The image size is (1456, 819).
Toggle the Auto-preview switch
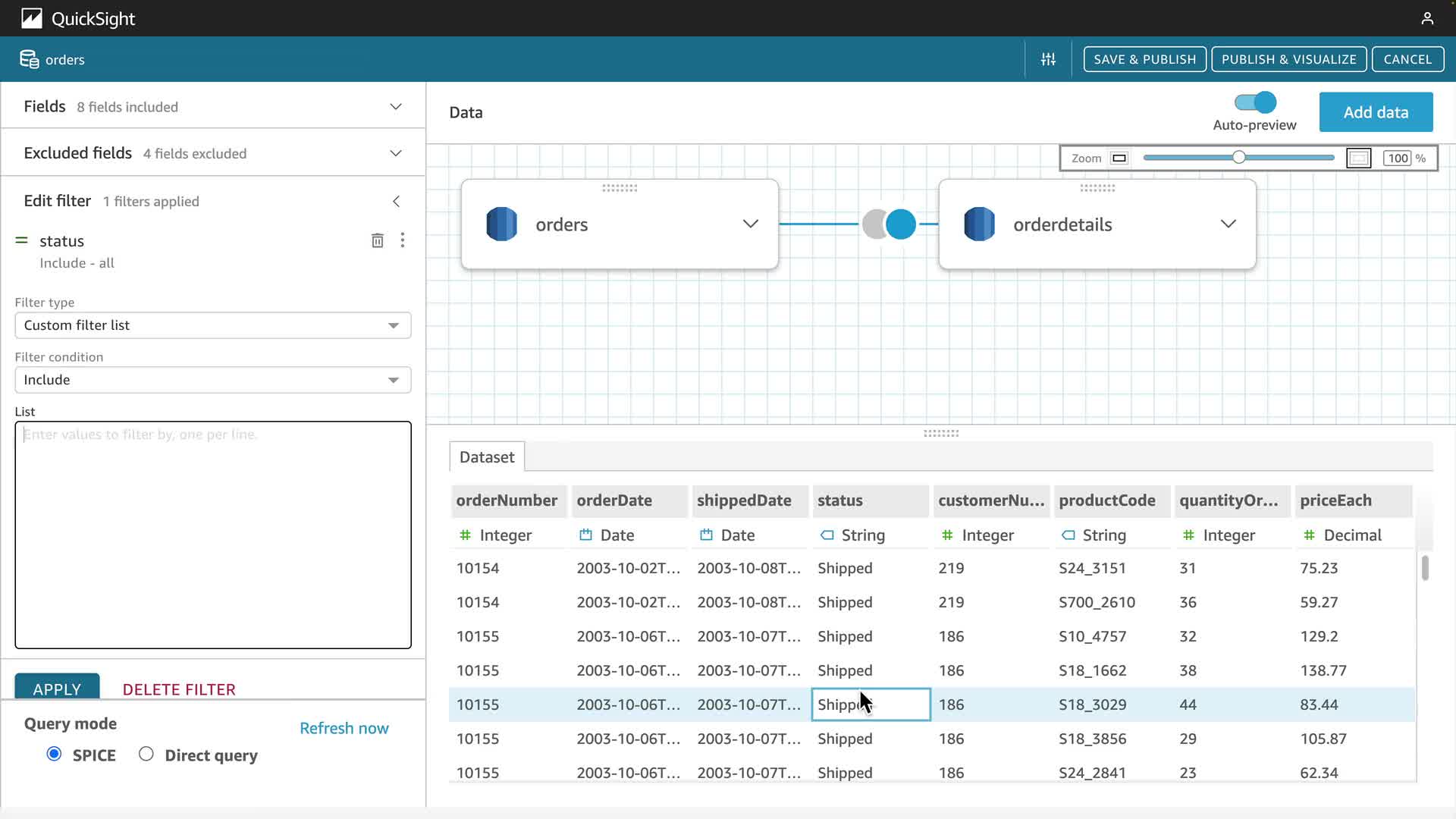click(1255, 102)
